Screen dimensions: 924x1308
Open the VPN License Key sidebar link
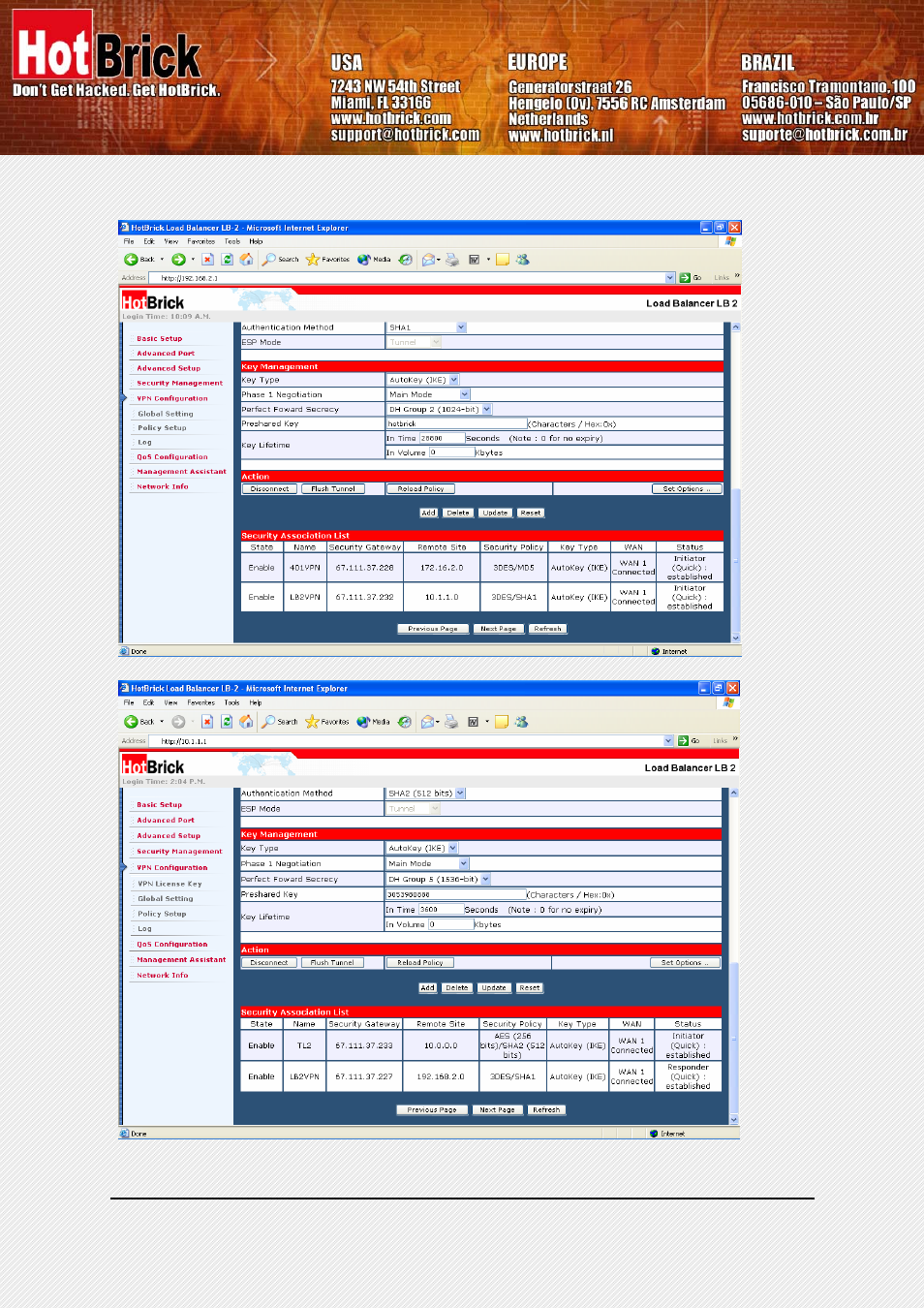tap(169, 884)
